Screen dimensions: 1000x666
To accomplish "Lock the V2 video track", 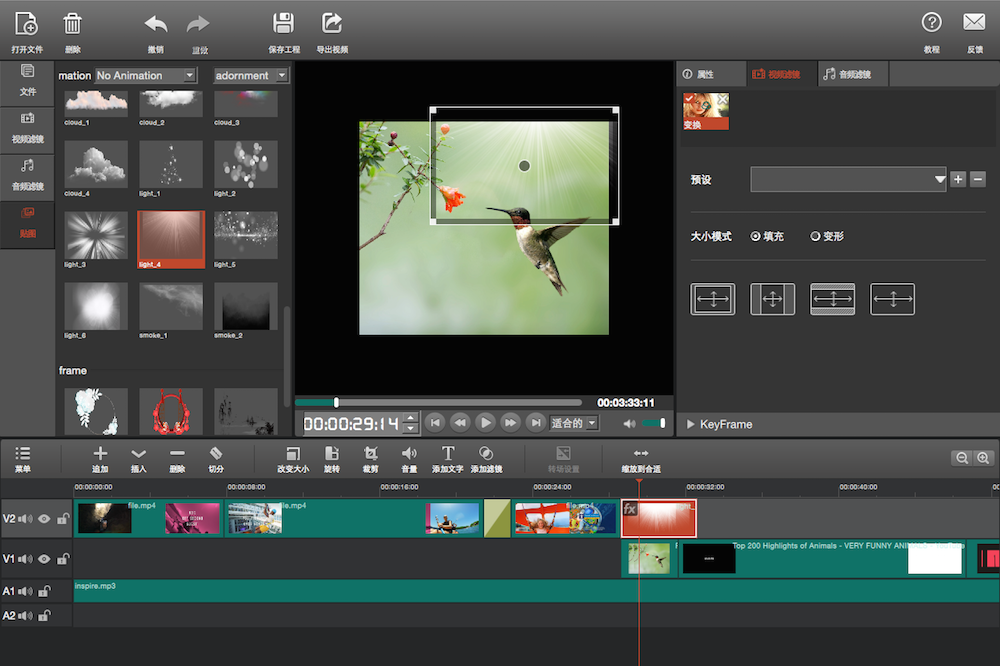I will pyautogui.click(x=62, y=518).
